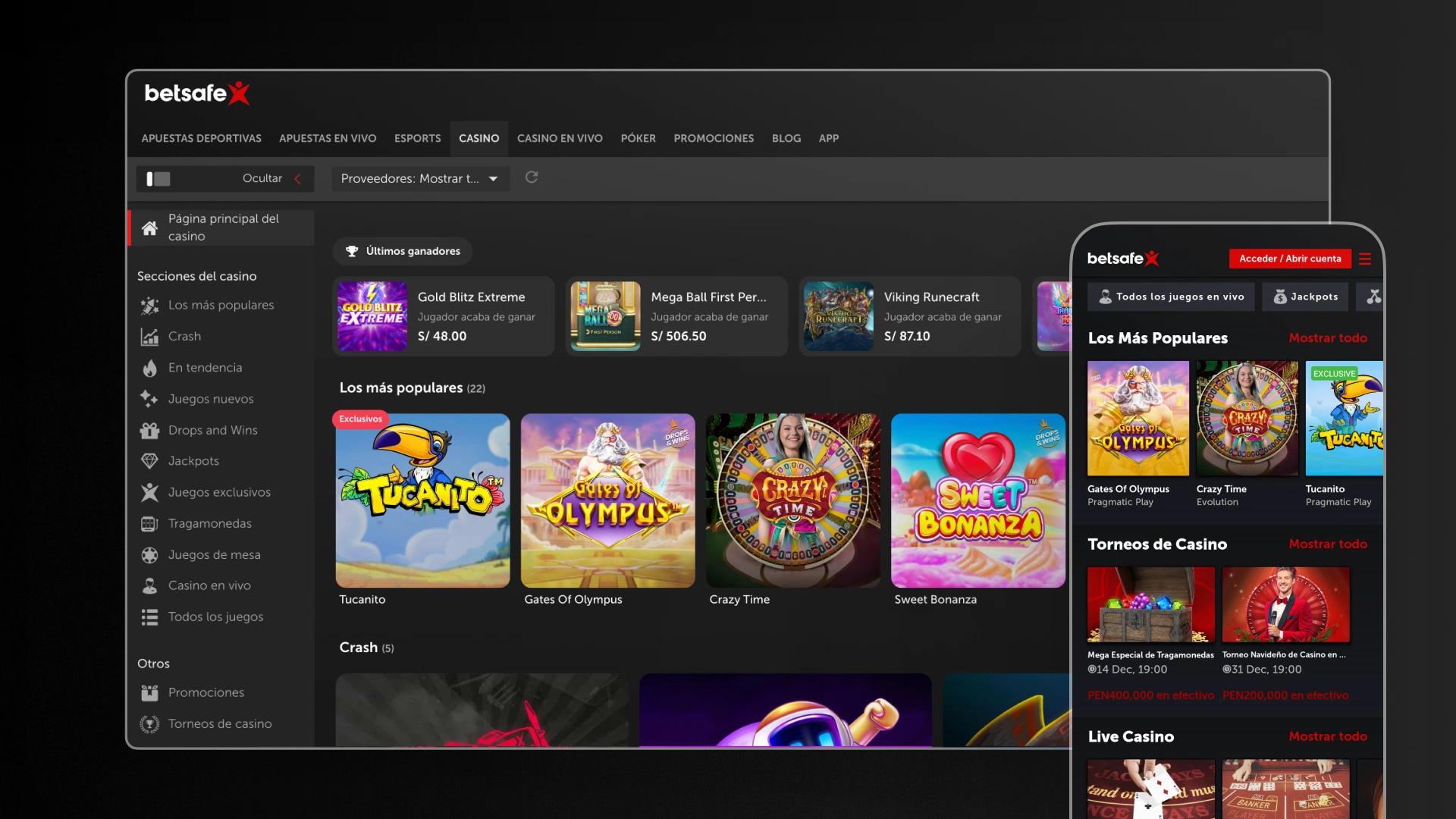Select the mobile Todos los juegos en vivo chip
The image size is (1456, 819).
pos(1171,297)
